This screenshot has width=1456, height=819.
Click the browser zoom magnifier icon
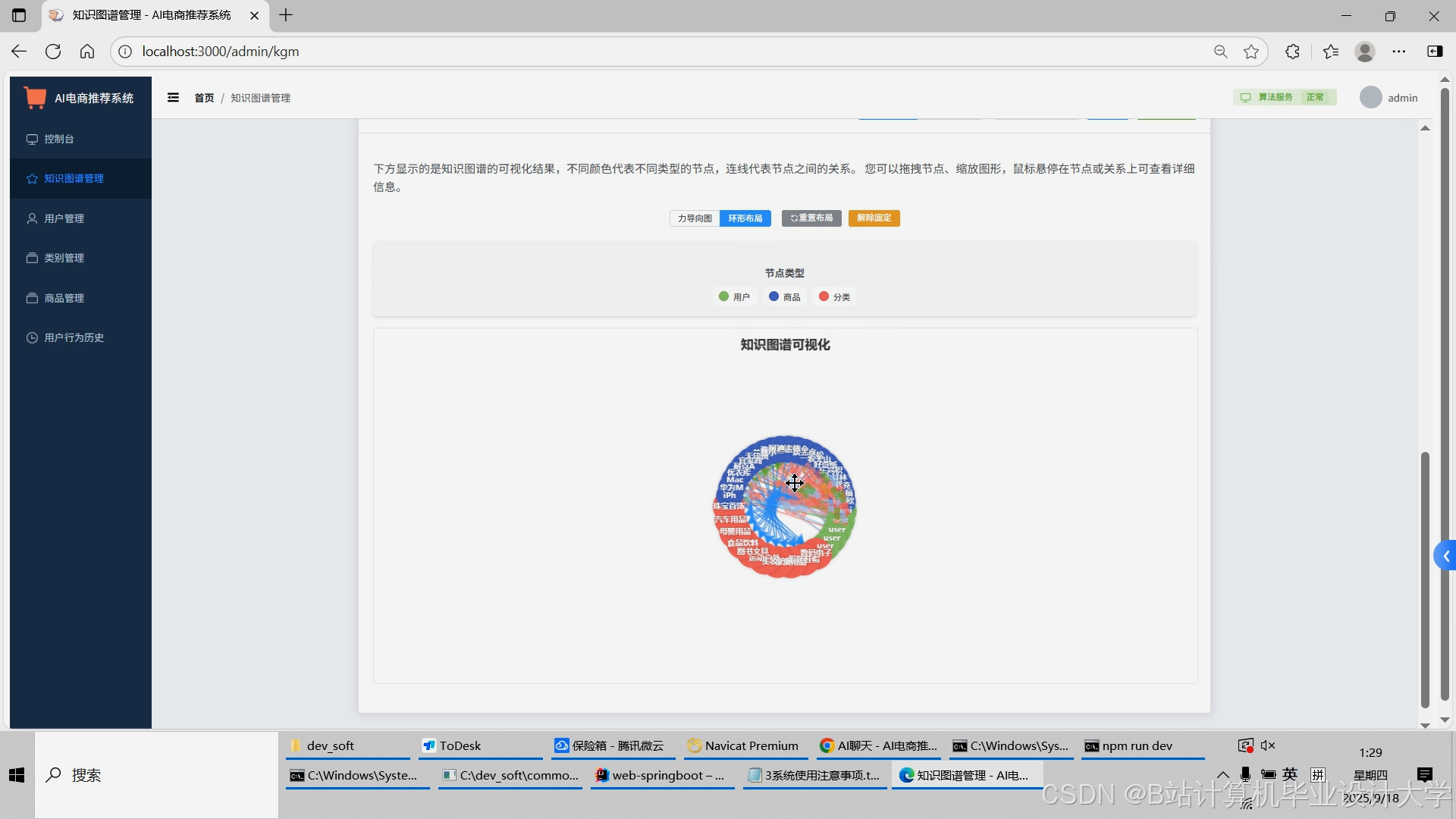pos(1220,52)
